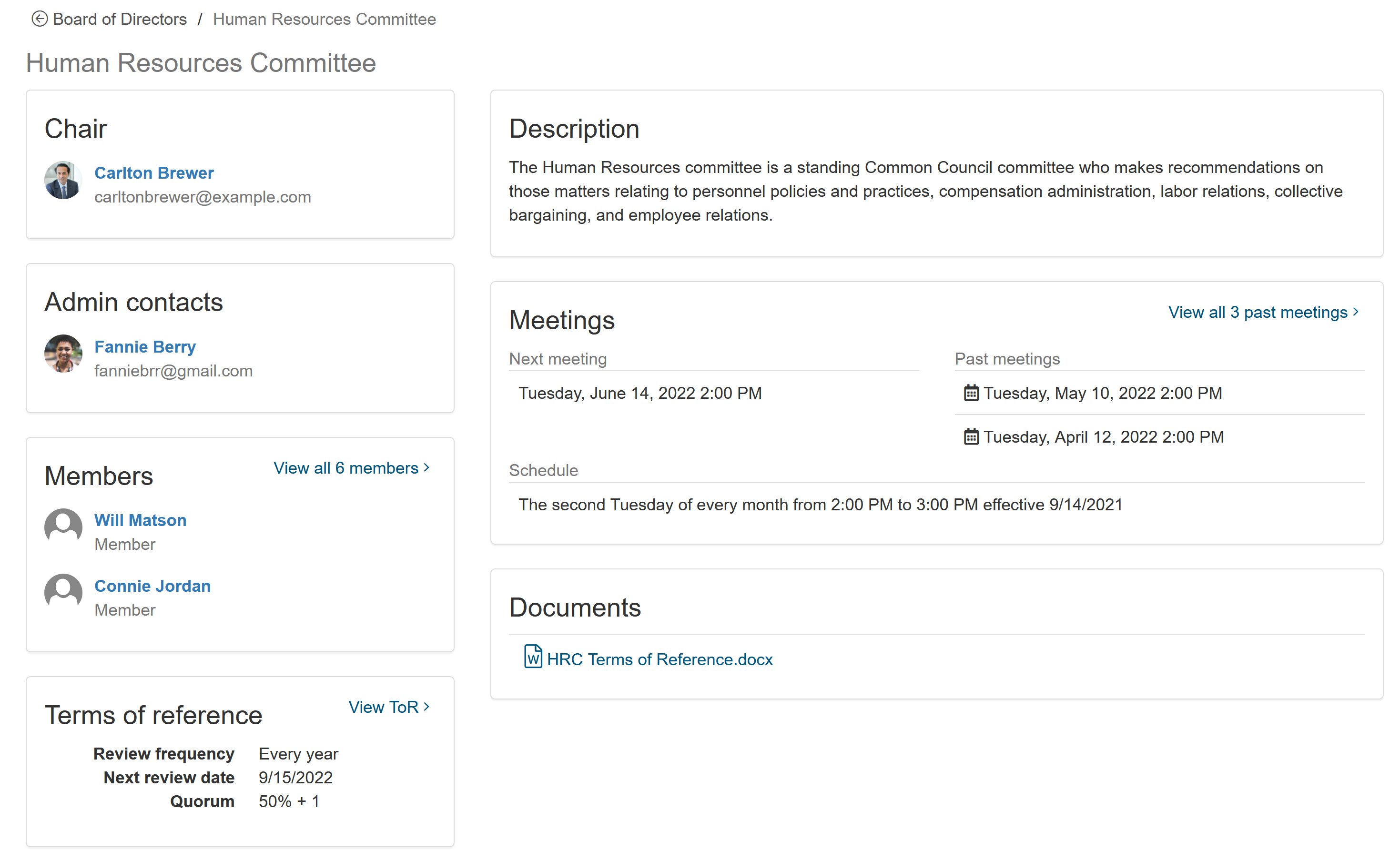The width and height of the screenshot is (1400, 861).
Task: Click the calendar icon for May 10 meeting
Action: point(971,393)
